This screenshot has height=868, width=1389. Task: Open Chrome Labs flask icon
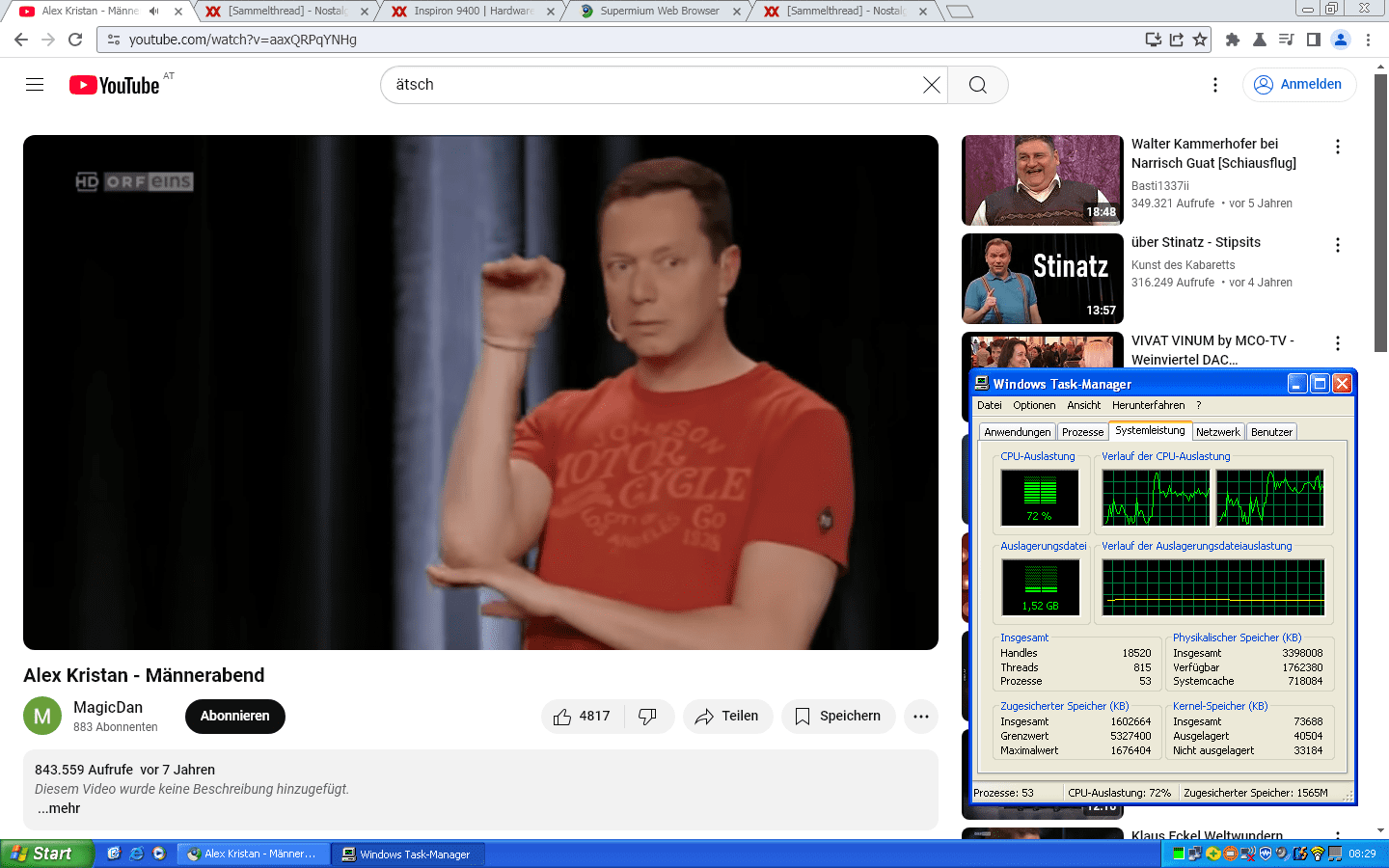point(1259,40)
